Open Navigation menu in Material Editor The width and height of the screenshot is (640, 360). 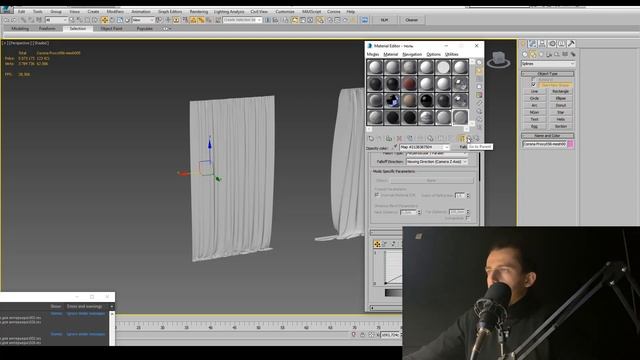click(412, 54)
